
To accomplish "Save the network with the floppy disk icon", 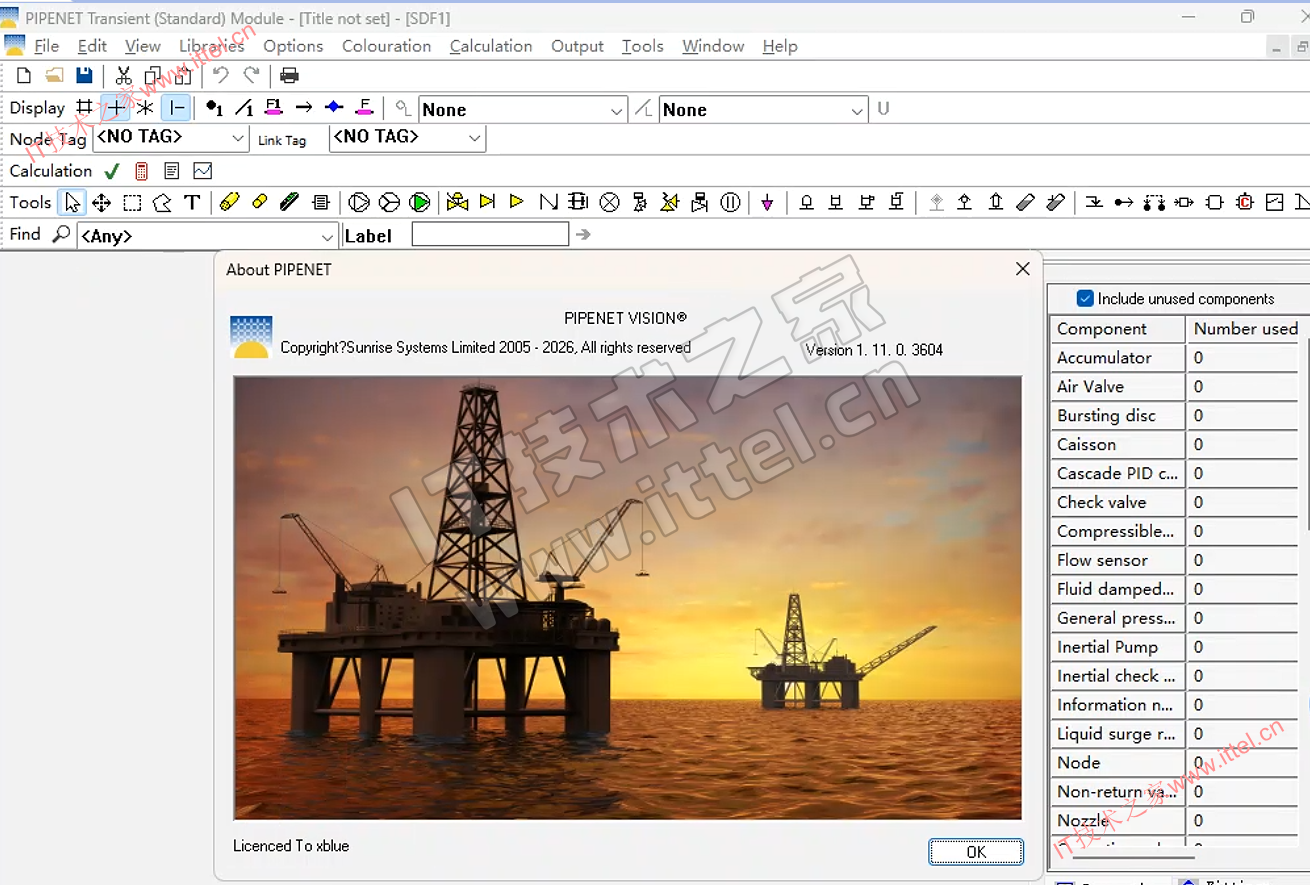I will click(x=84, y=75).
